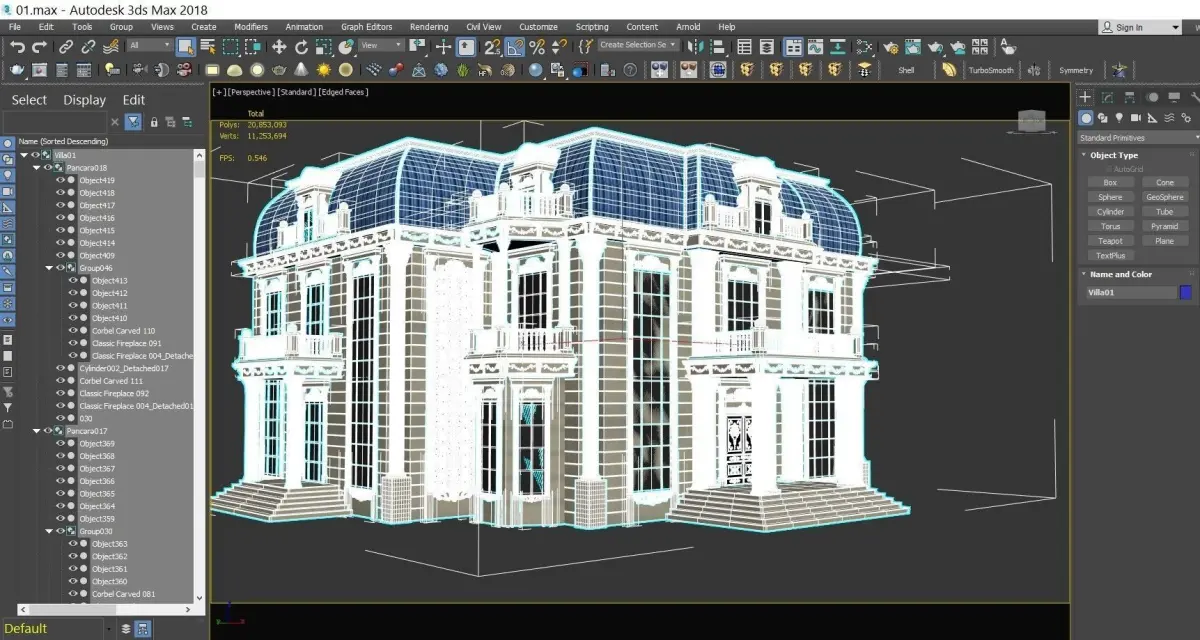
Task: Click the Villa01 object color swatch
Action: (x=1186, y=293)
